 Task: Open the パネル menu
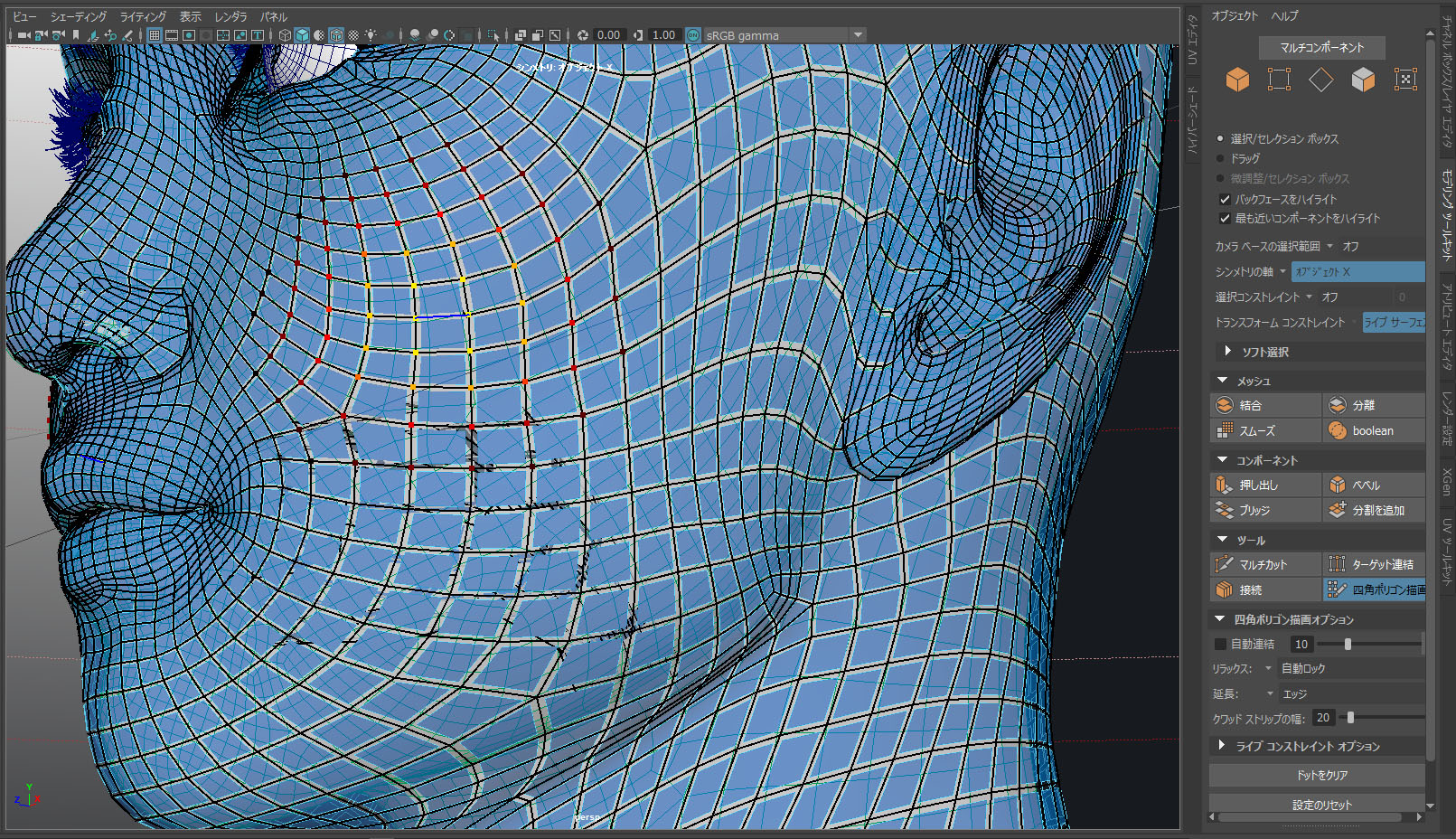tap(274, 16)
